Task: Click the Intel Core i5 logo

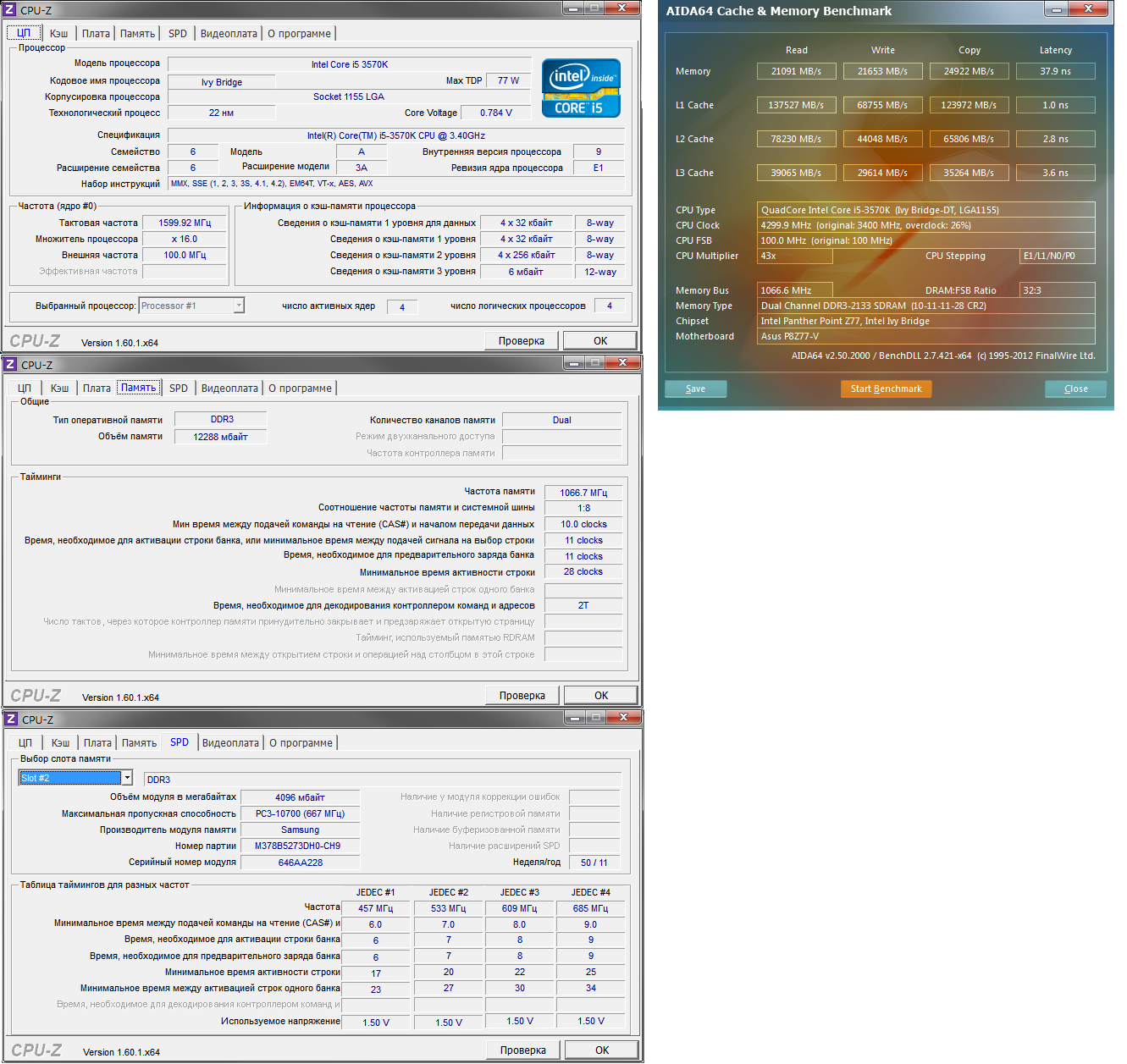Action: click(x=581, y=88)
